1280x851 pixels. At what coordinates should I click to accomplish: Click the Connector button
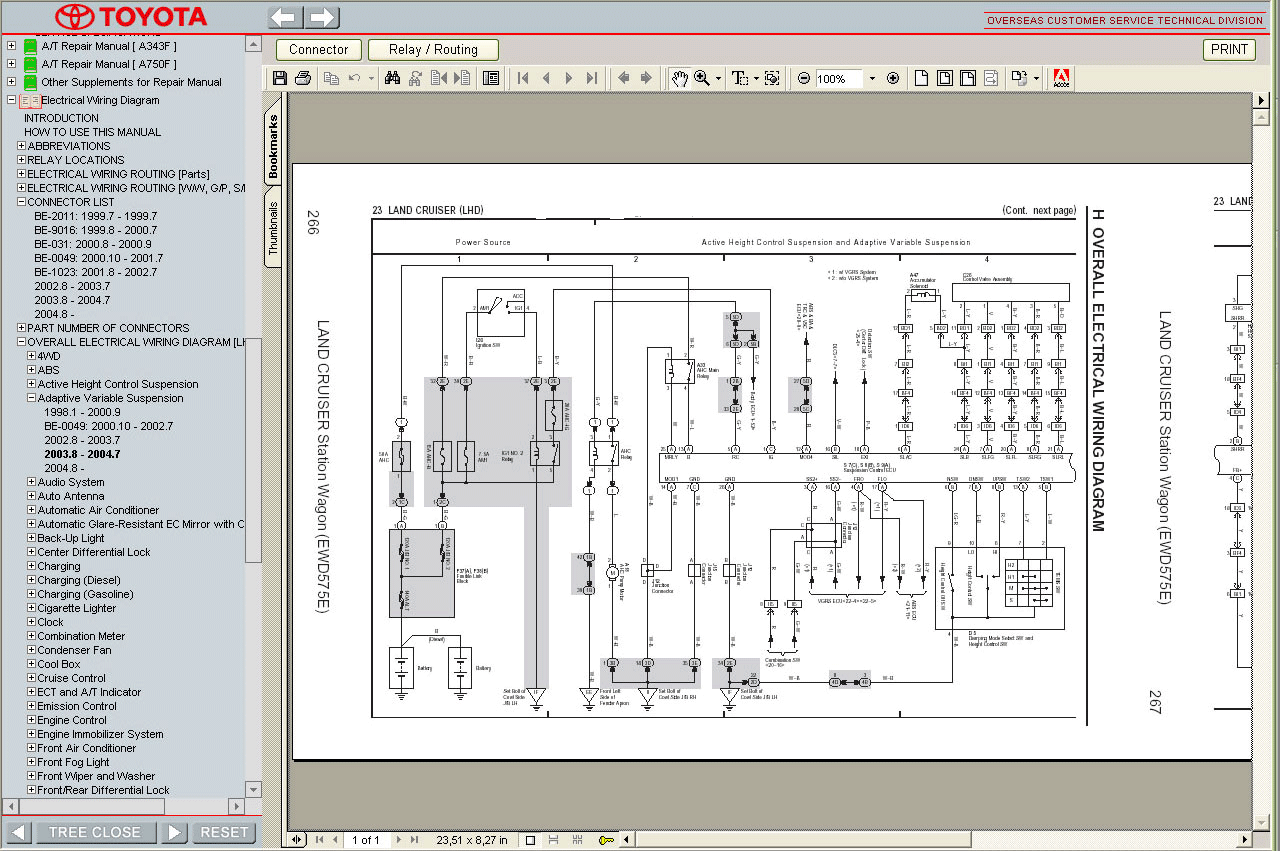[x=319, y=49]
